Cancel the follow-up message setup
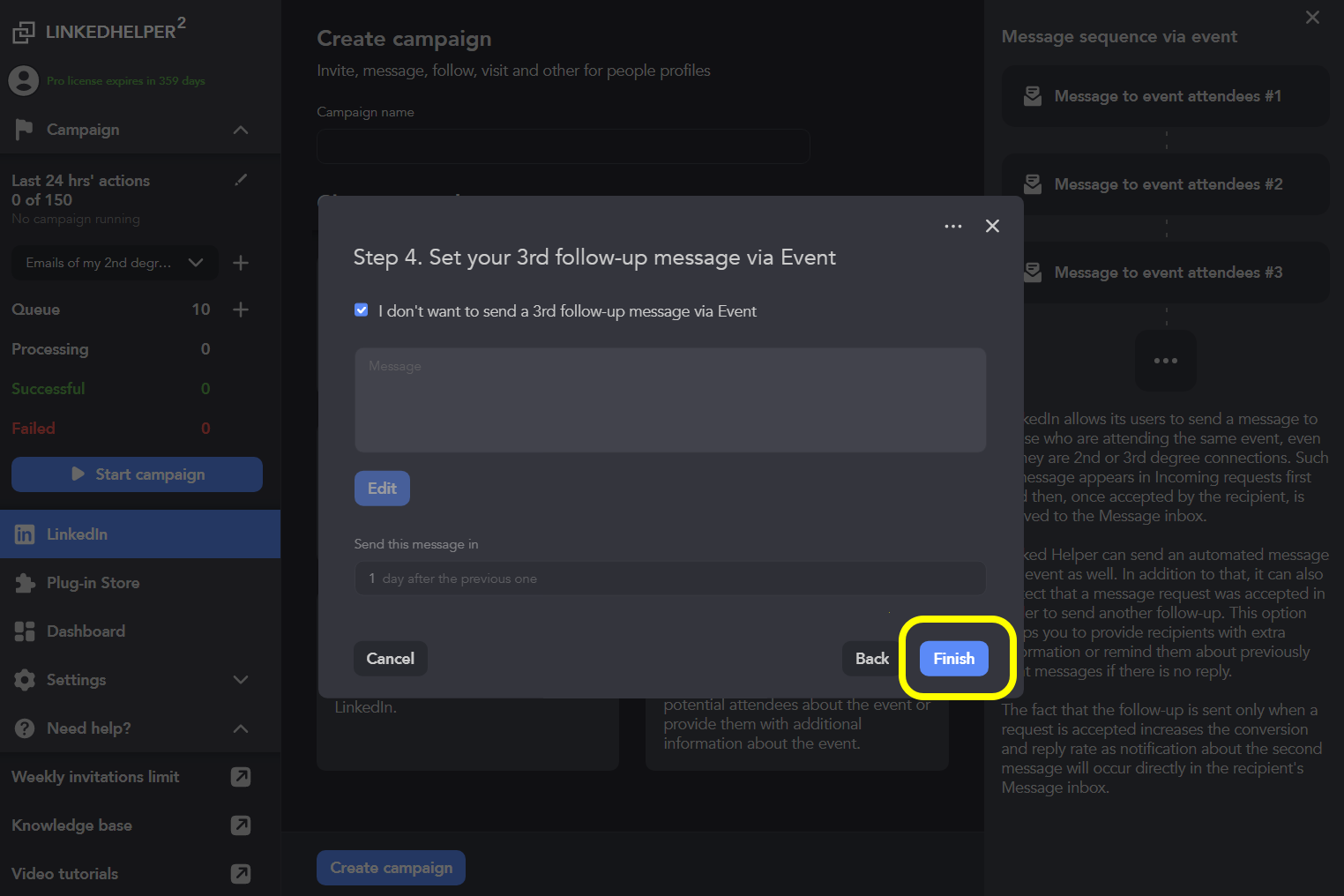Image resolution: width=1344 pixels, height=896 pixels. [390, 659]
